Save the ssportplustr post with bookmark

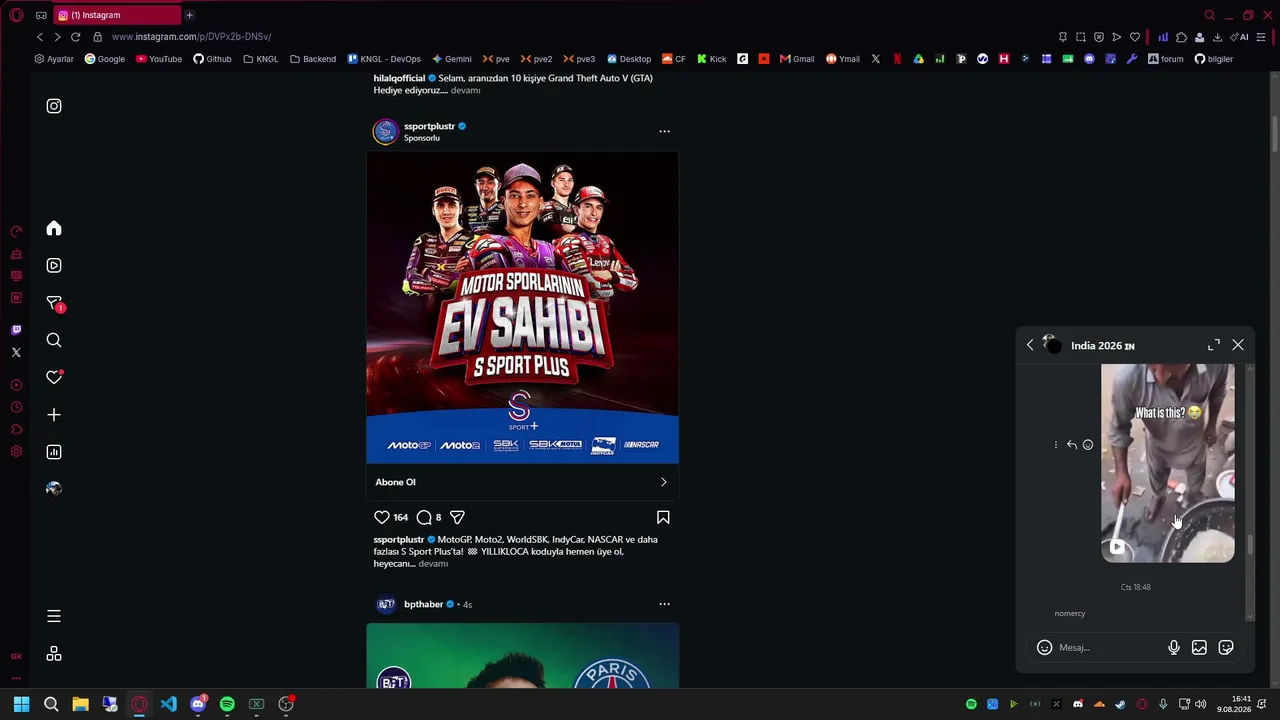663,517
